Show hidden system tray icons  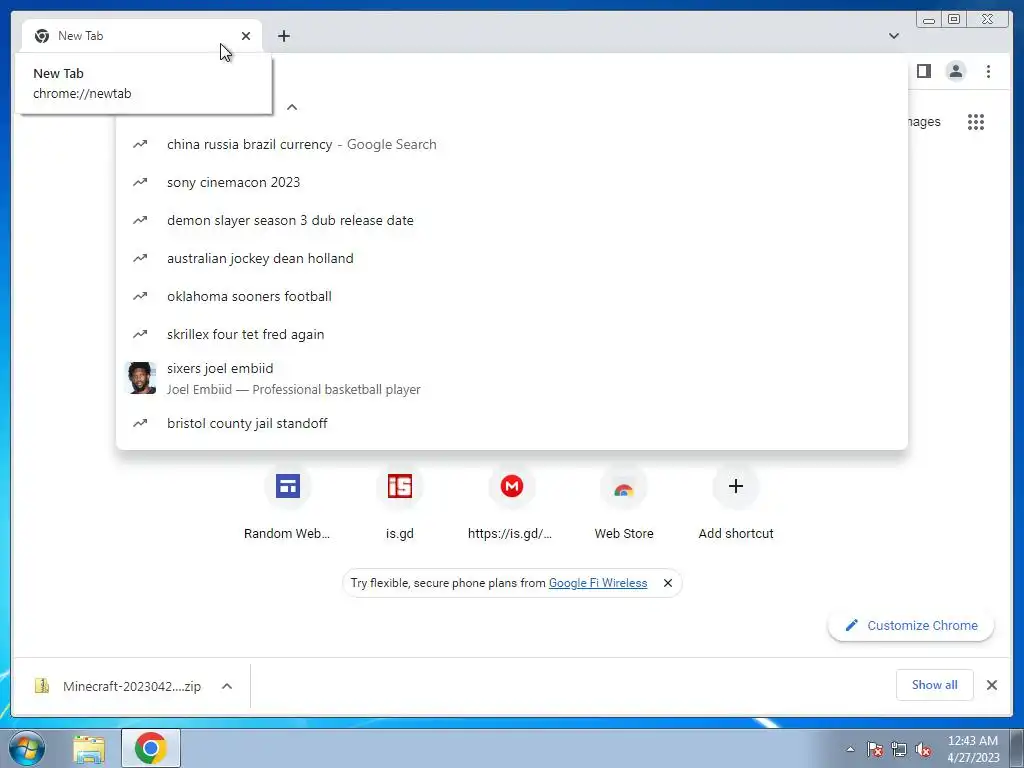[850, 749]
